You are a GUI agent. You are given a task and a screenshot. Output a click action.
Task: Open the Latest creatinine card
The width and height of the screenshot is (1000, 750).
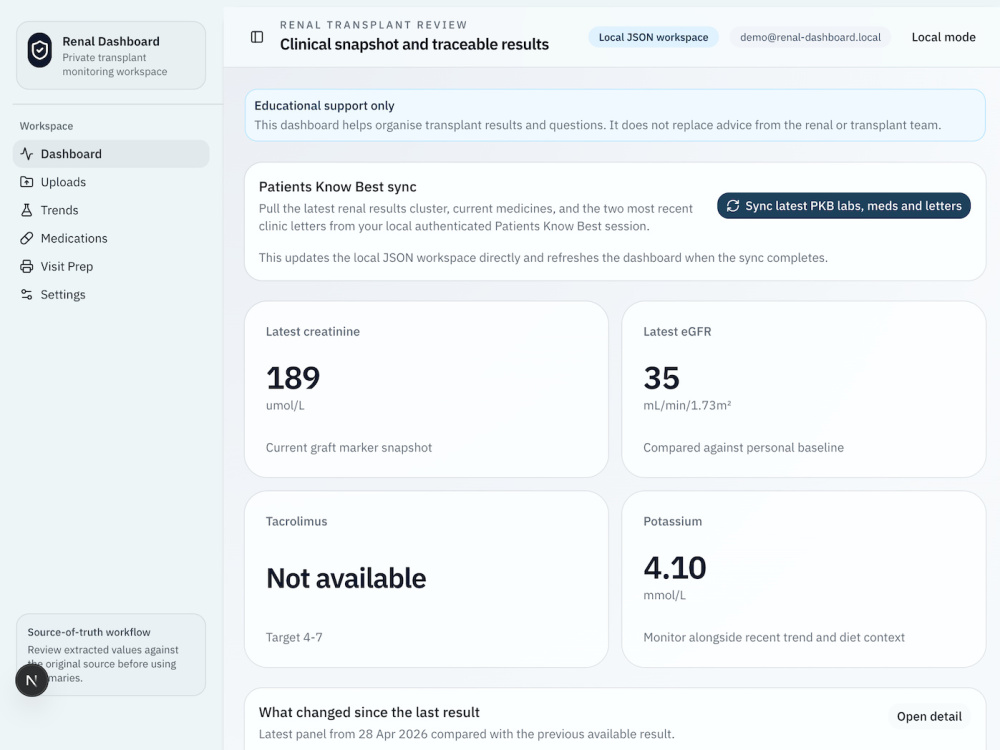pyautogui.click(x=427, y=389)
